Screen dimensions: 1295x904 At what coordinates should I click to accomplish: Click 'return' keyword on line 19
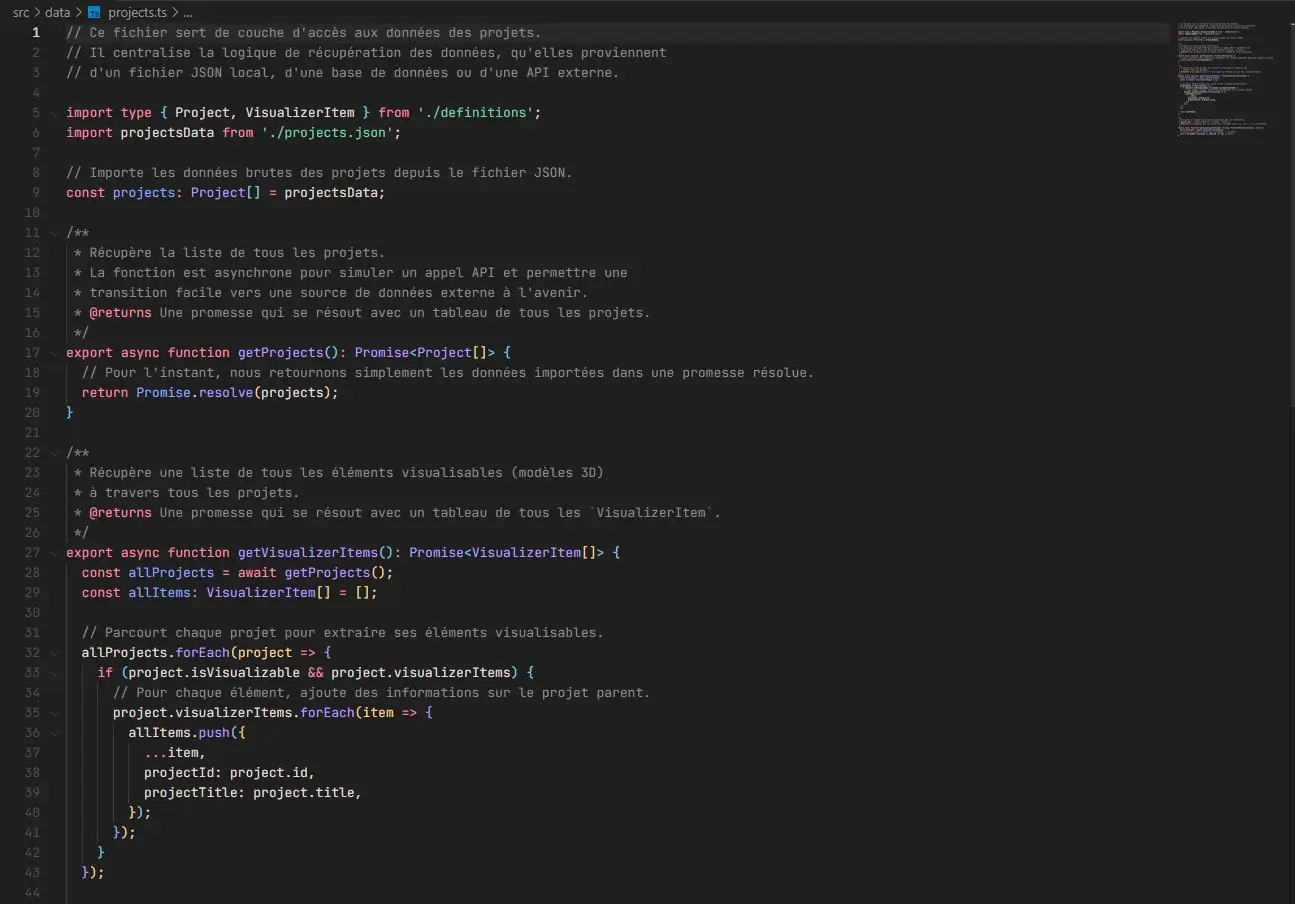point(105,392)
